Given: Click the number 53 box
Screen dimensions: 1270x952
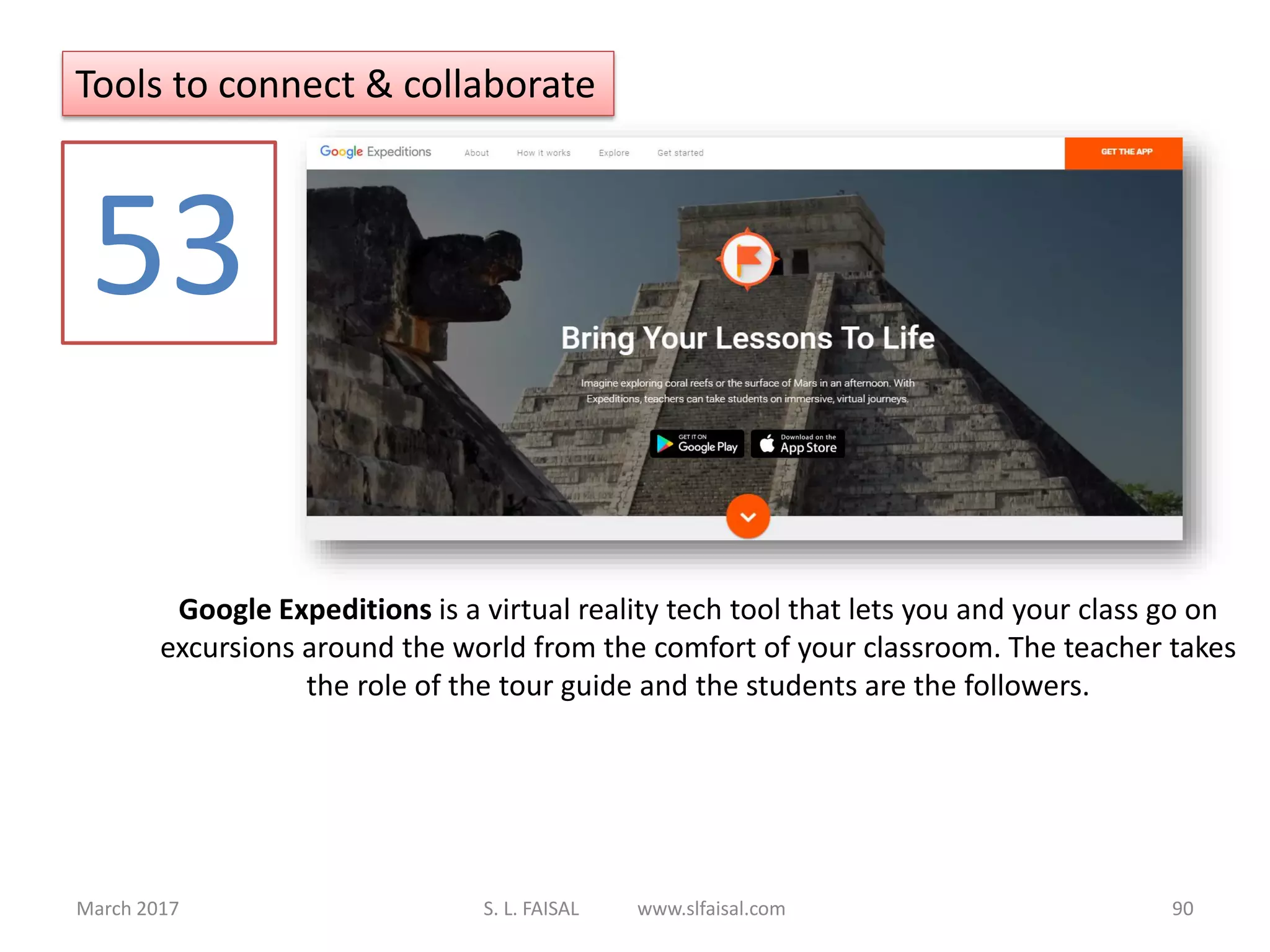Looking at the screenshot, I should tap(169, 242).
